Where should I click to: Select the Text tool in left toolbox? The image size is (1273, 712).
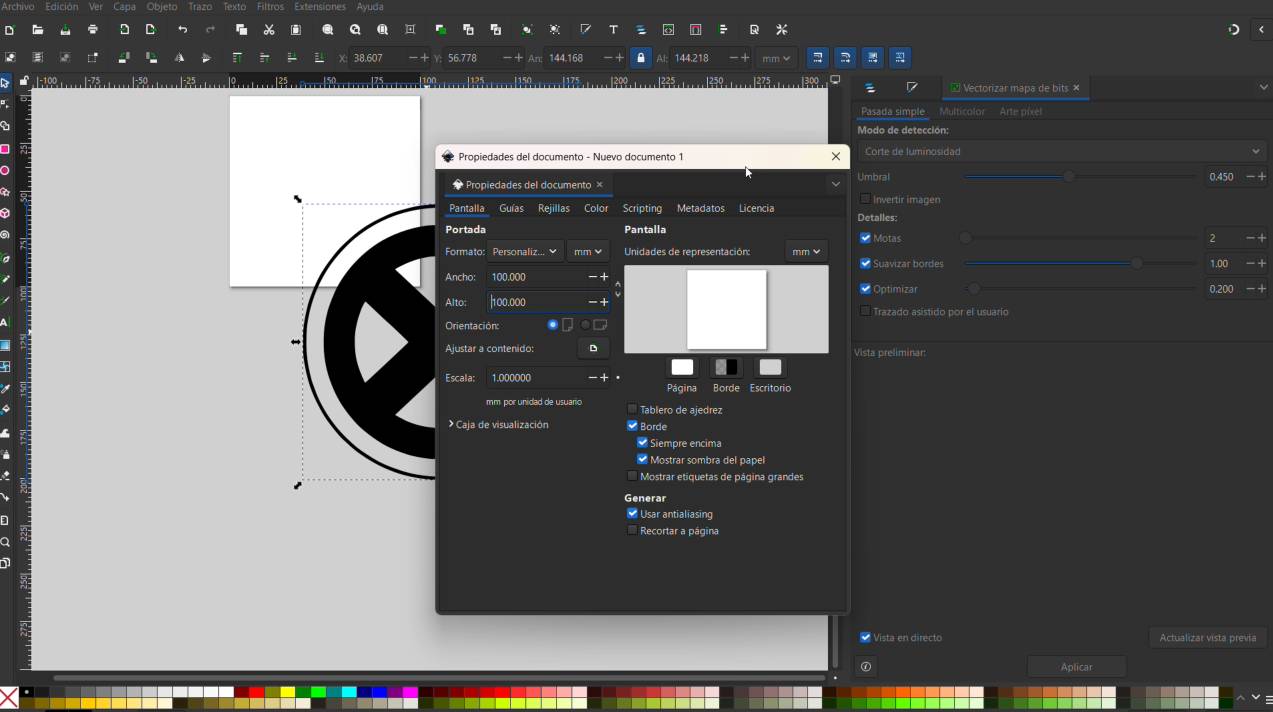[5, 322]
